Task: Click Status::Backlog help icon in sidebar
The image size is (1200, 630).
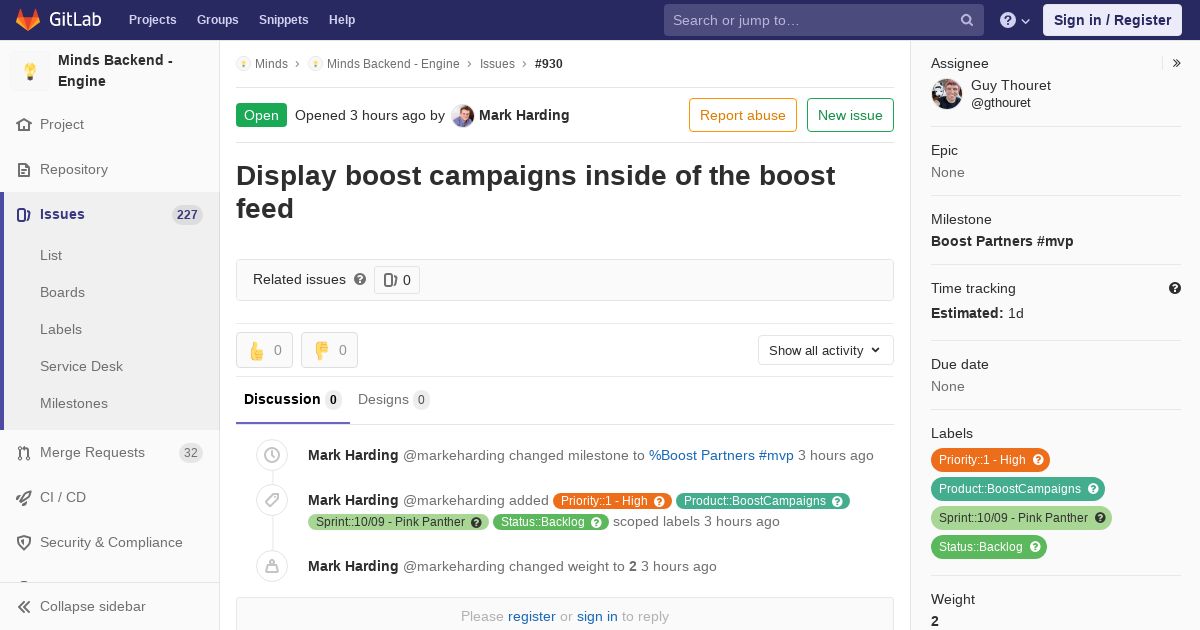Action: click(x=1035, y=547)
